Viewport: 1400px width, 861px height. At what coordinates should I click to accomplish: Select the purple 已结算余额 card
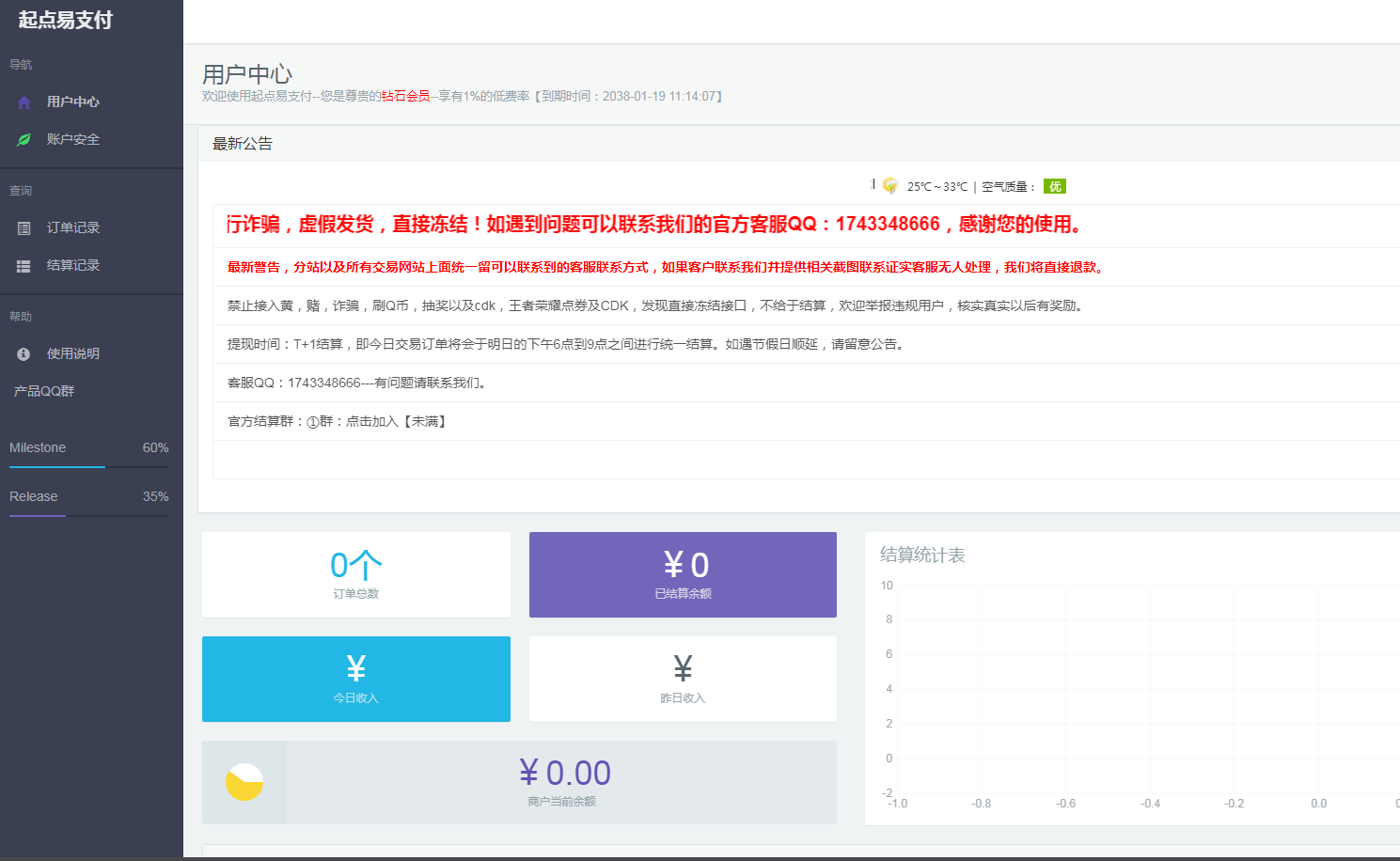[x=682, y=574]
